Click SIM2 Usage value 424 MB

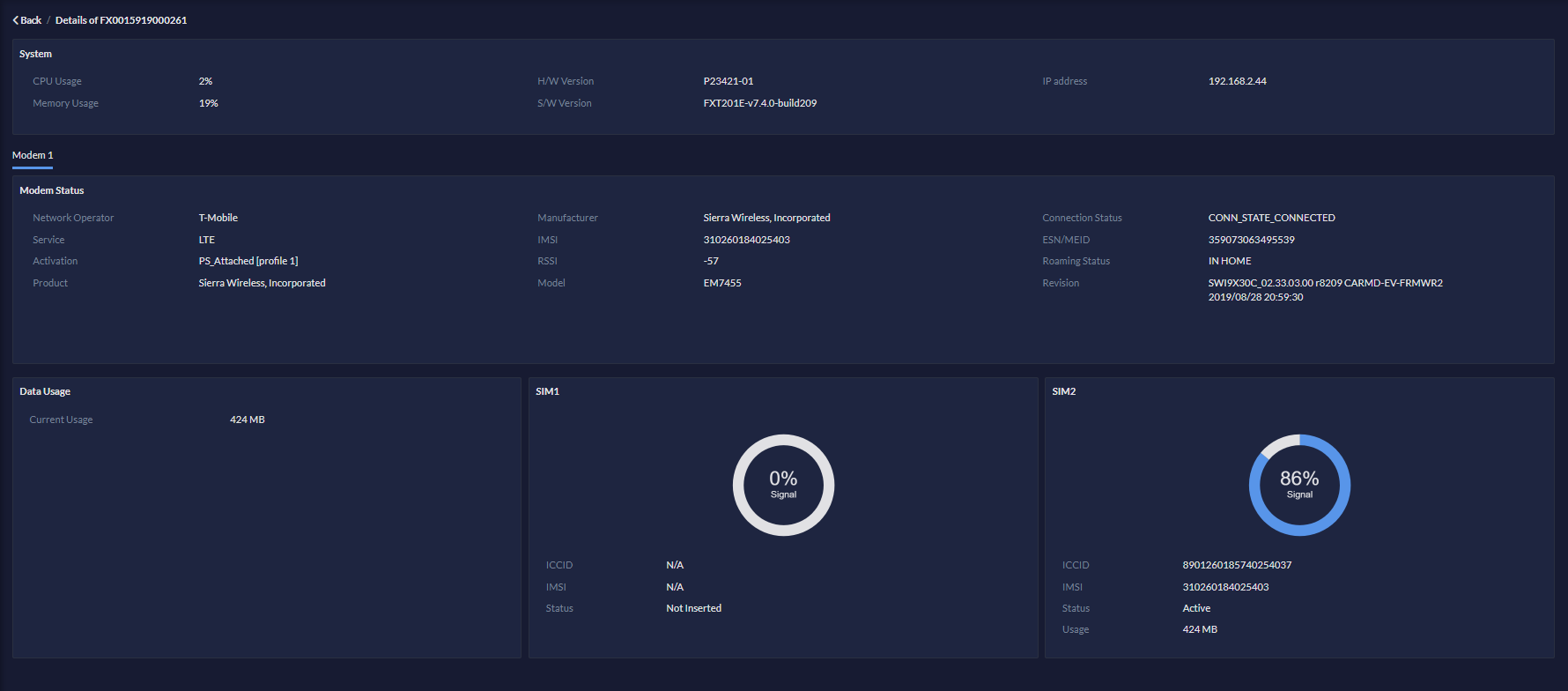(x=1200, y=629)
